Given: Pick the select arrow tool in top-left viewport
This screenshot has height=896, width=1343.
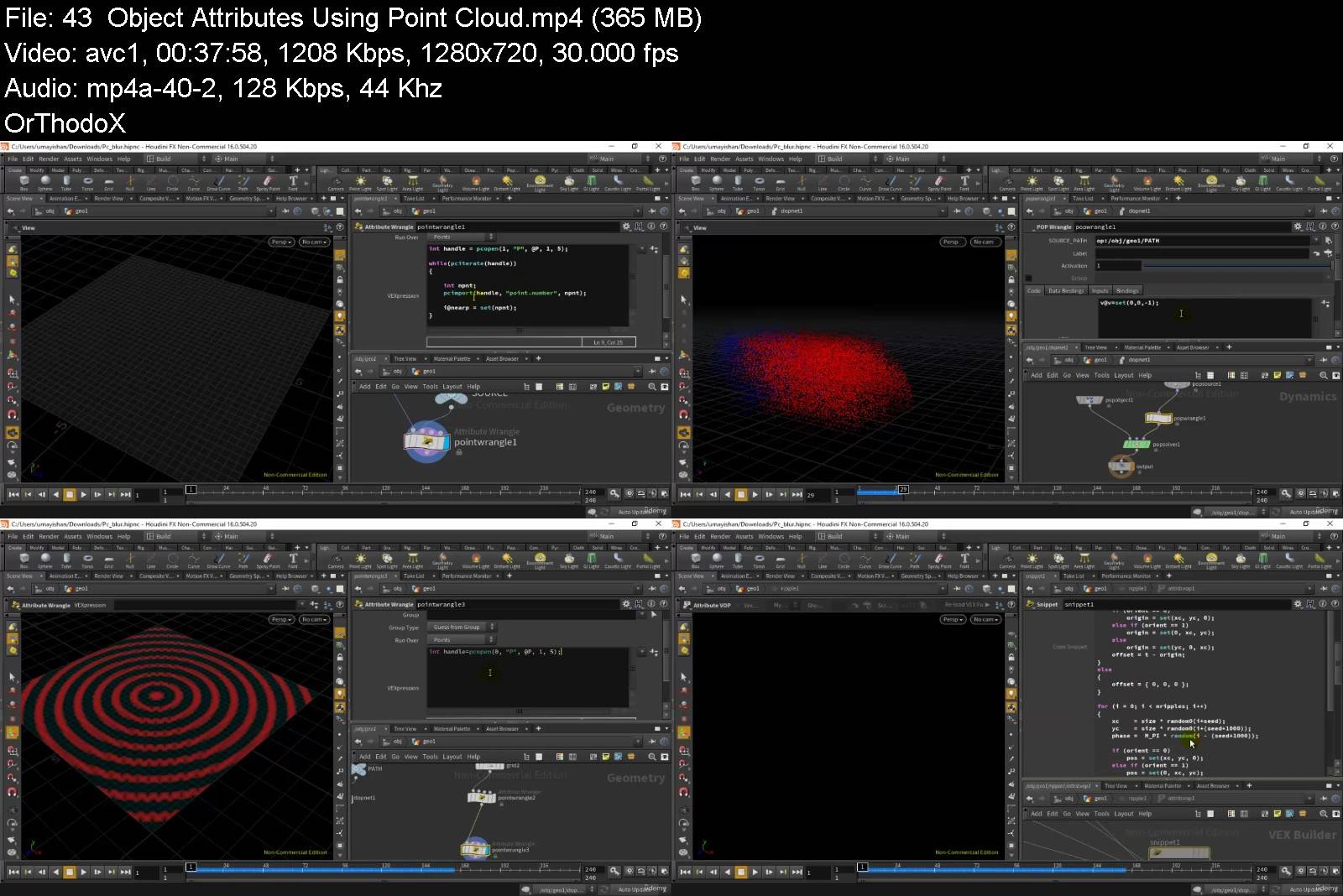Looking at the screenshot, I should [x=12, y=300].
